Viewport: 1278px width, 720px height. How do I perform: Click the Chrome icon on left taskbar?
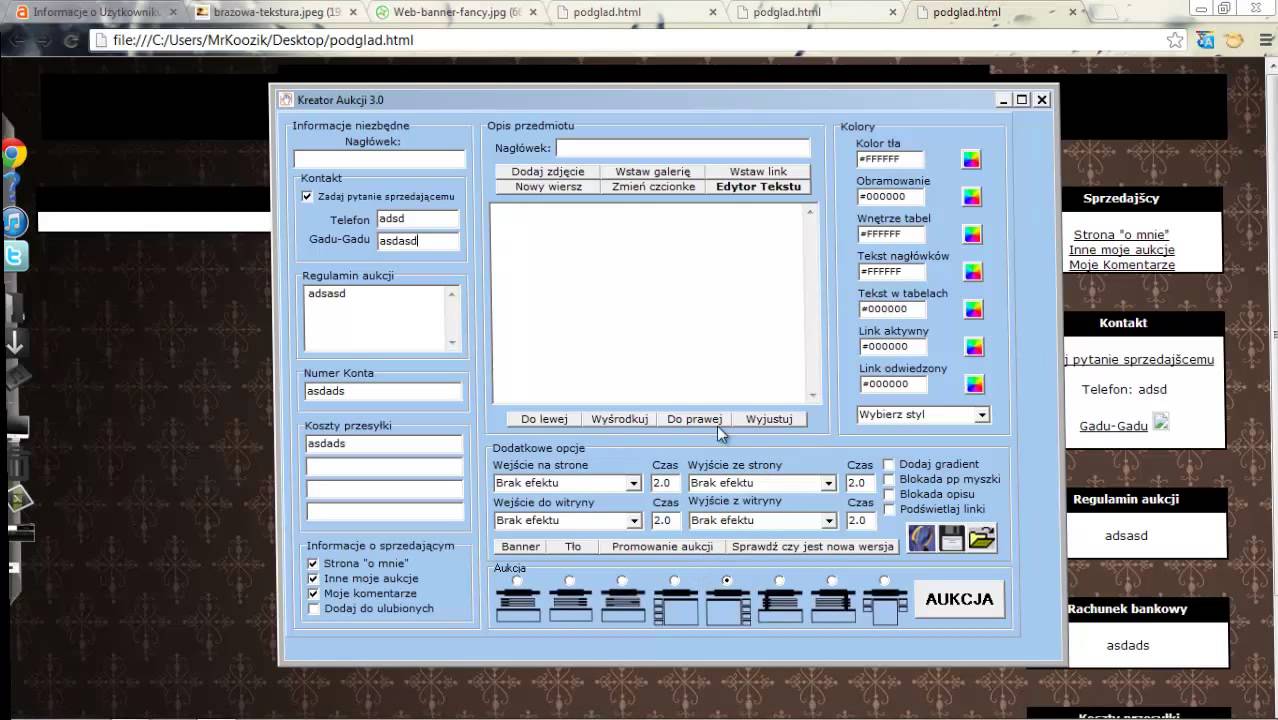(13, 154)
